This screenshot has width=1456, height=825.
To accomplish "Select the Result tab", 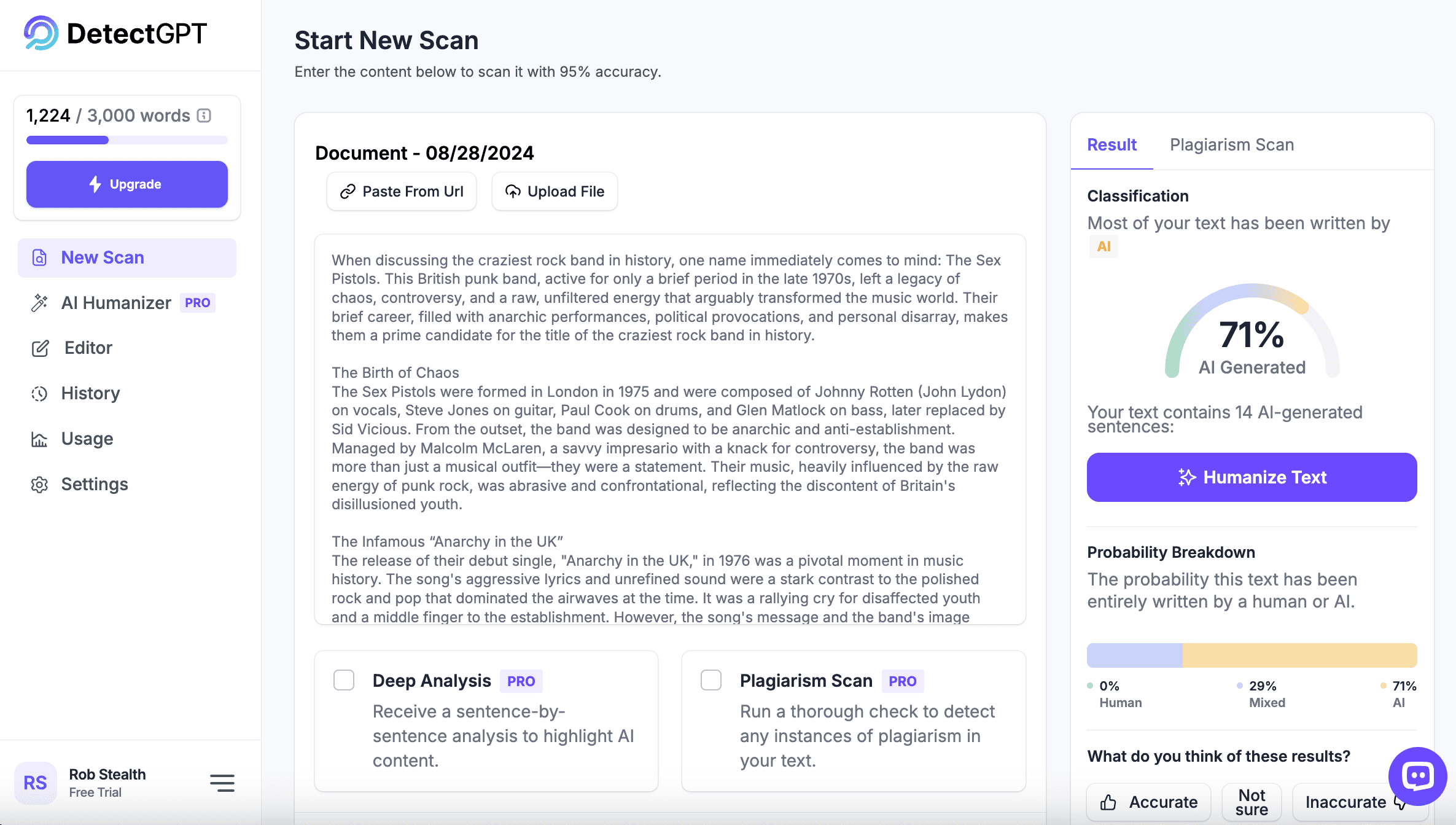I will (1111, 145).
